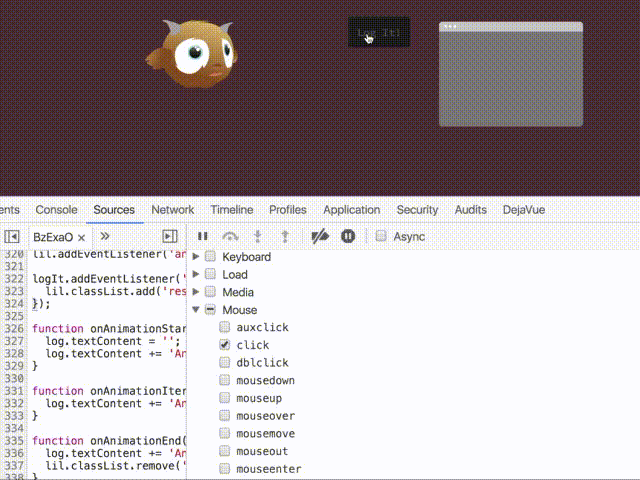Expand the Keyboard event category
Viewport: 640px width, 480px height.
click(x=196, y=256)
